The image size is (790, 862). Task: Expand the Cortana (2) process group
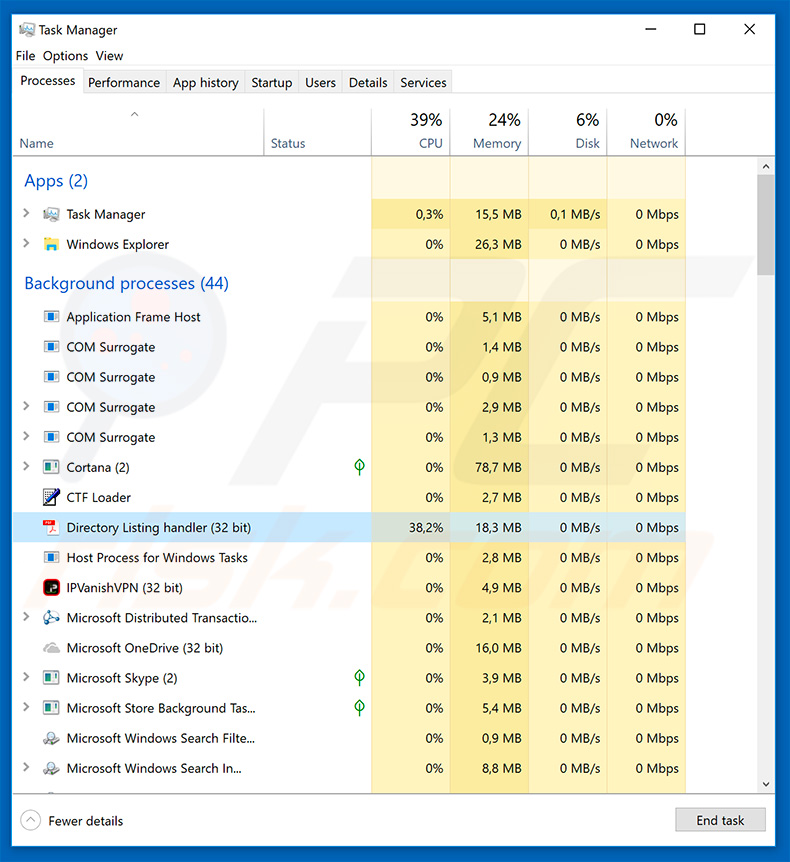pyautogui.click(x=26, y=466)
